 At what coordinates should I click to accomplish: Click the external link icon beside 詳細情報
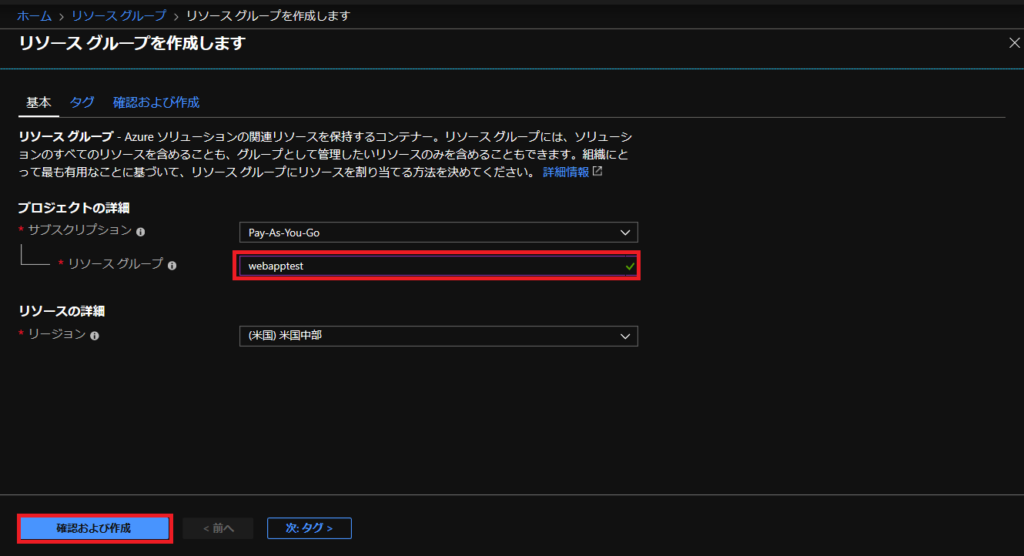point(597,171)
